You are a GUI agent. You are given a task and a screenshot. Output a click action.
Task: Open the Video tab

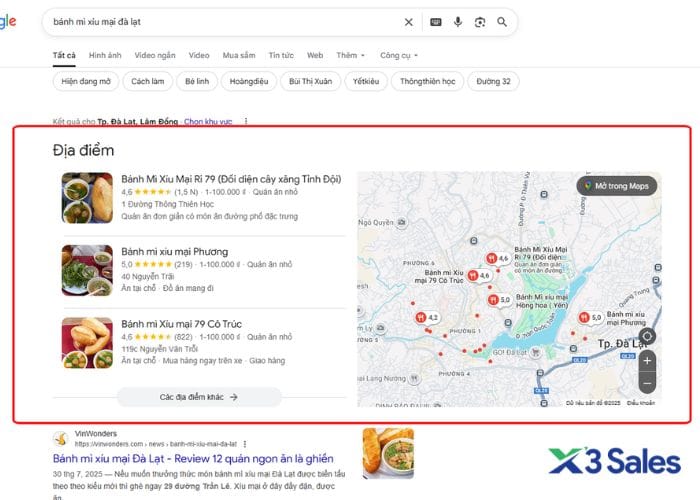point(199,55)
